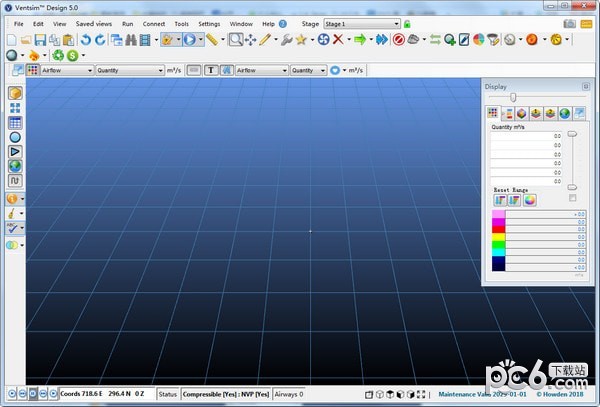Open the Edit menu
The height and width of the screenshot is (407, 600).
38,24
